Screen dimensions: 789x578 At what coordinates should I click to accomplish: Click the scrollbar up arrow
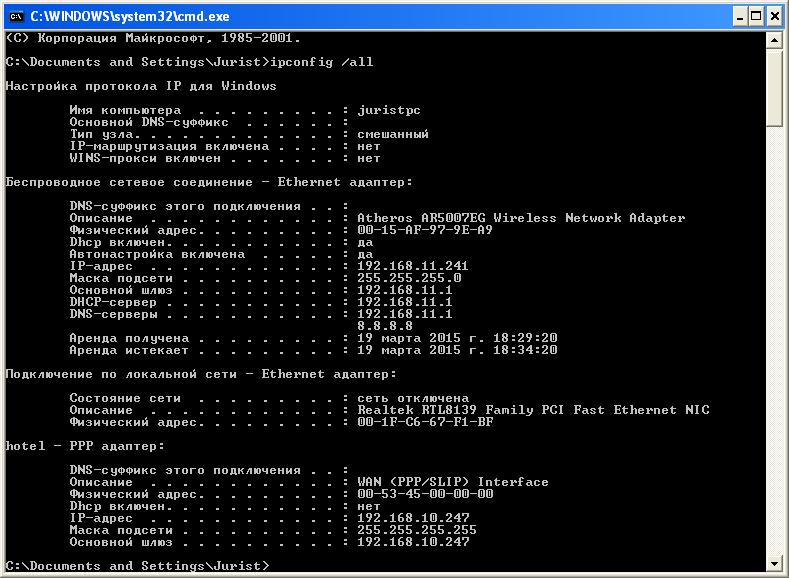[x=775, y=39]
